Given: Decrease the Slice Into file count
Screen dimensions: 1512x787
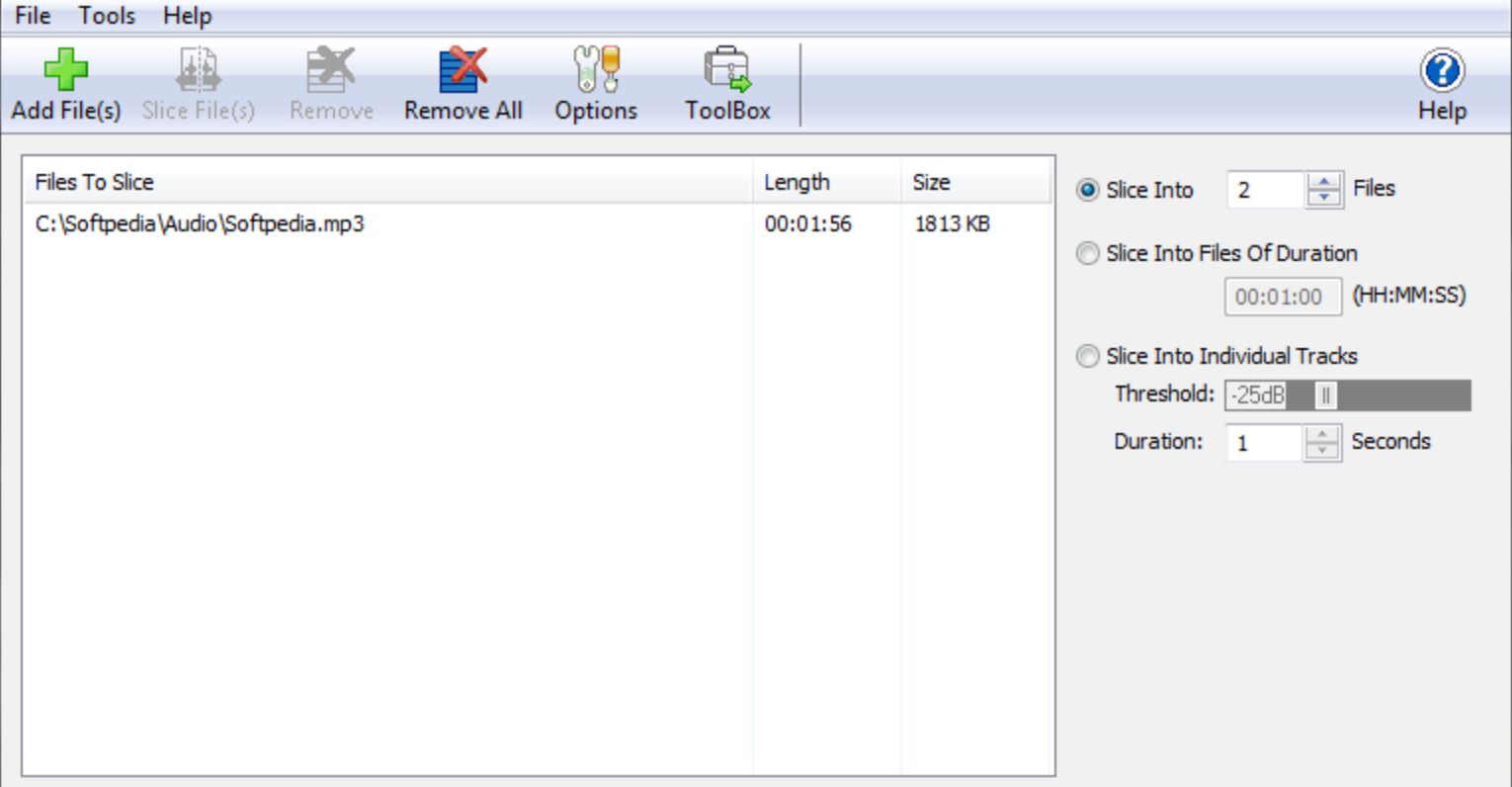Looking at the screenshot, I should click(1324, 198).
